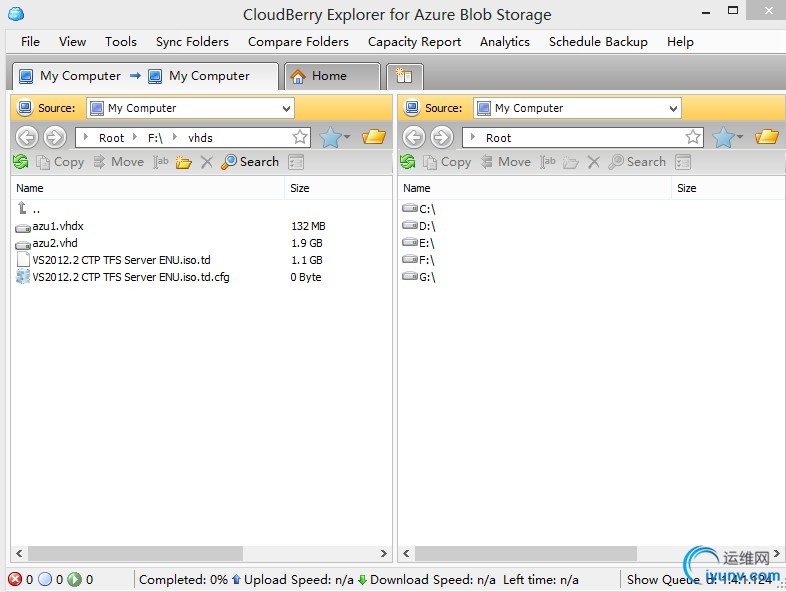Screen dimensions: 786x592
Task: Go back in the left pane
Action: coord(27,137)
